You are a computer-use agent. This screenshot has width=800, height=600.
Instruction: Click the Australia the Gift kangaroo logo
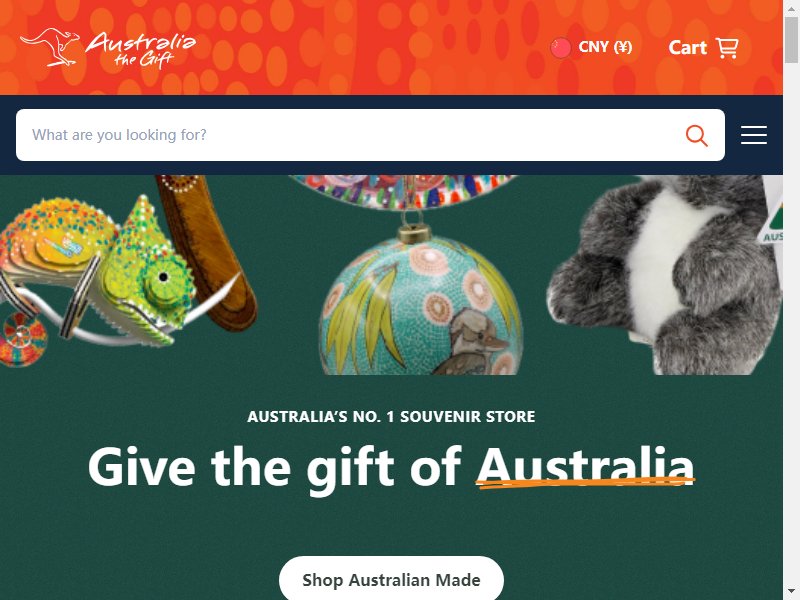pos(108,47)
